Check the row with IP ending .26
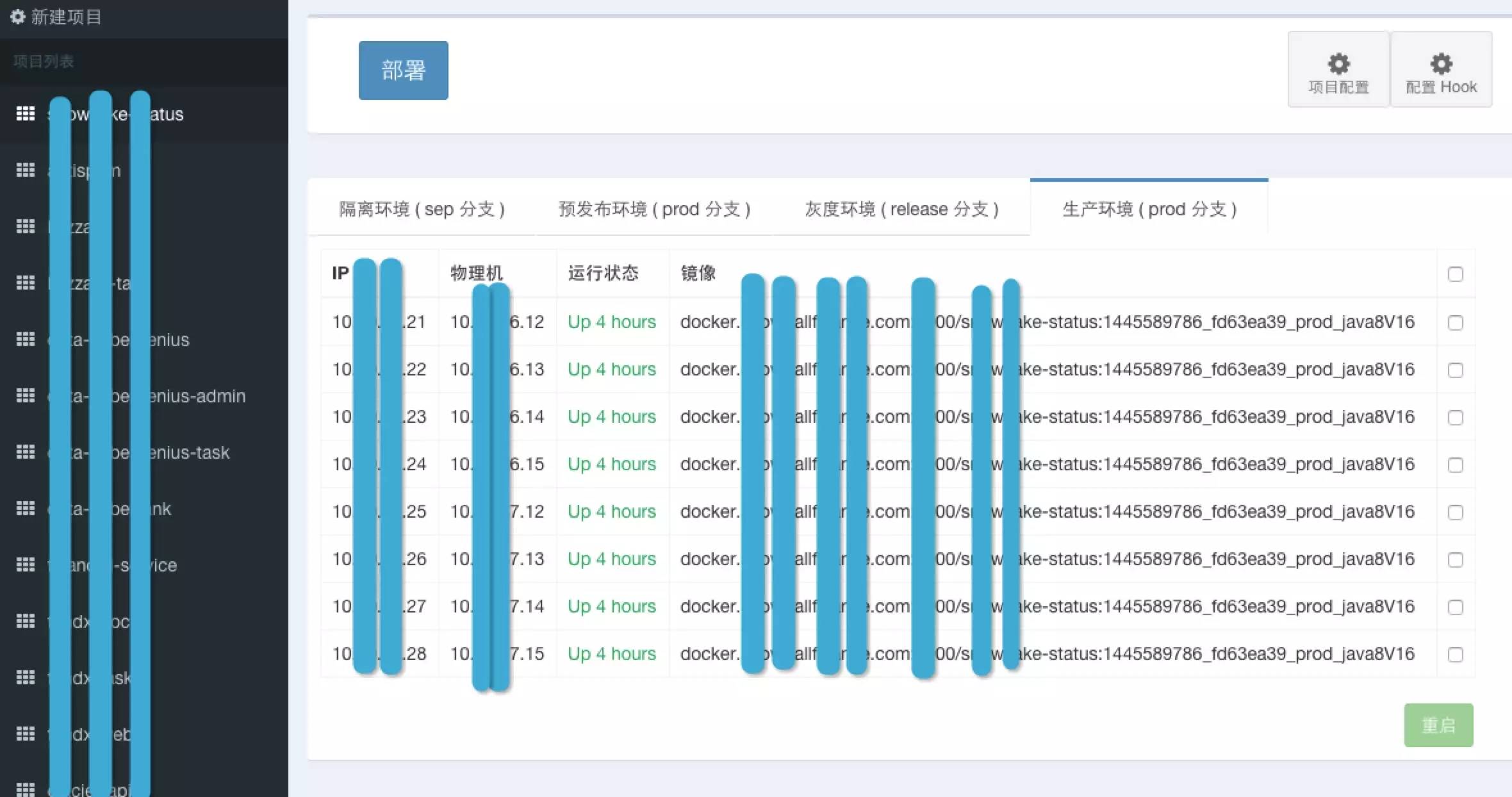The height and width of the screenshot is (797, 1512). pyautogui.click(x=1456, y=559)
